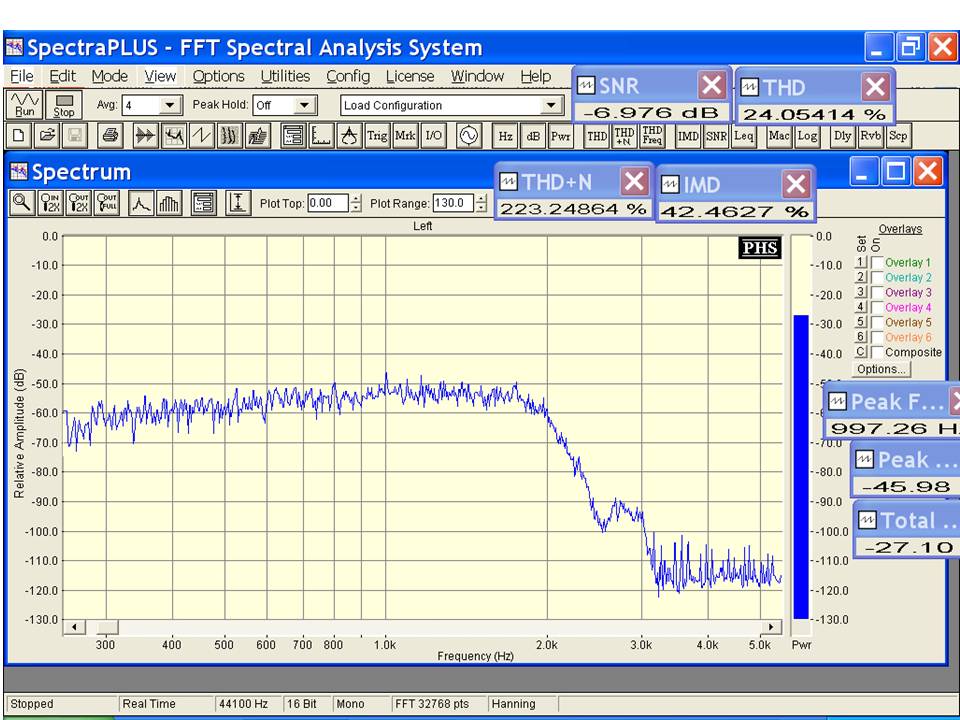Click the Dly delay finder toolbar button
Screen dimensions: 960x720
842,135
